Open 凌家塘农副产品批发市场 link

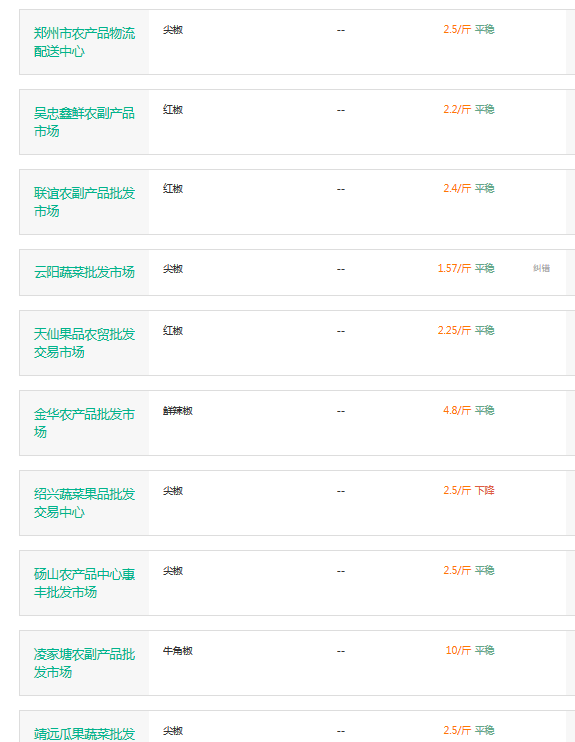click(x=84, y=662)
